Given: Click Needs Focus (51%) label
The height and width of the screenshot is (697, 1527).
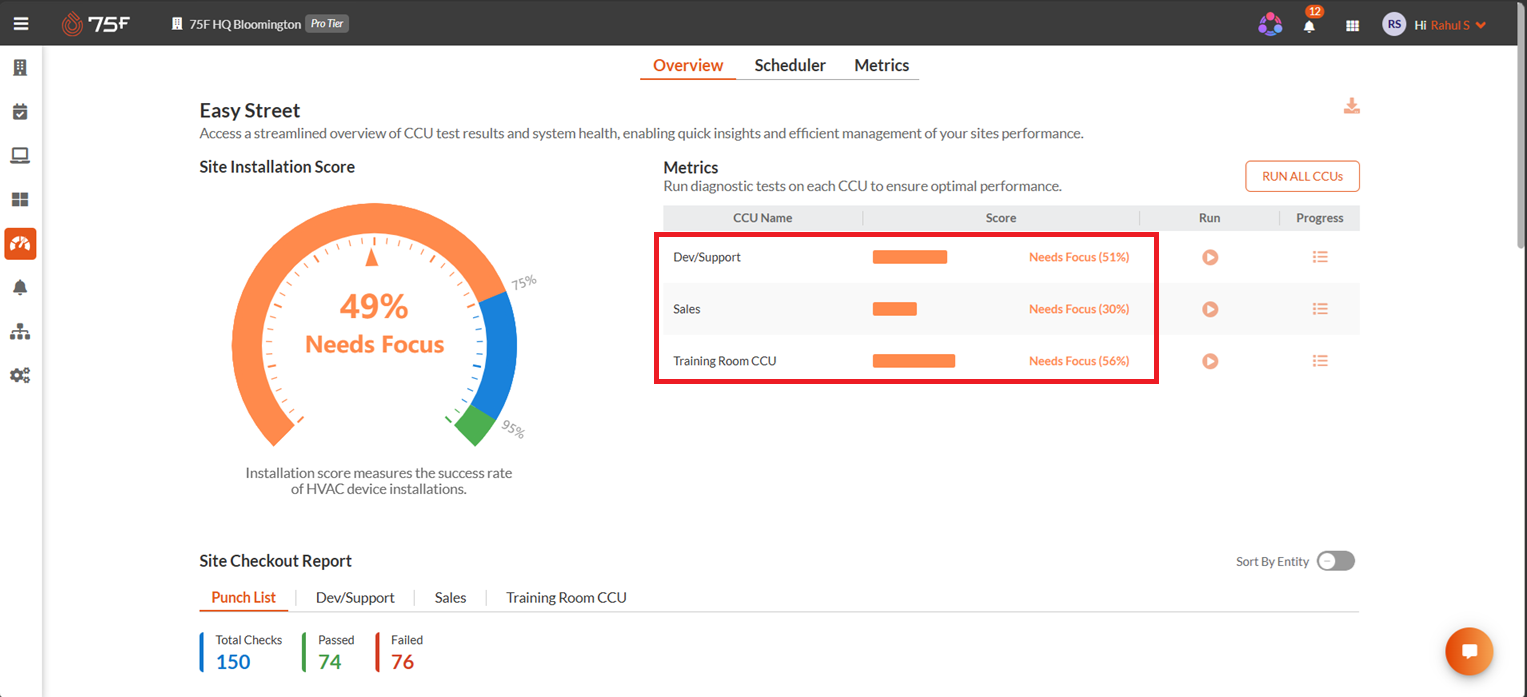Looking at the screenshot, I should click(1079, 257).
